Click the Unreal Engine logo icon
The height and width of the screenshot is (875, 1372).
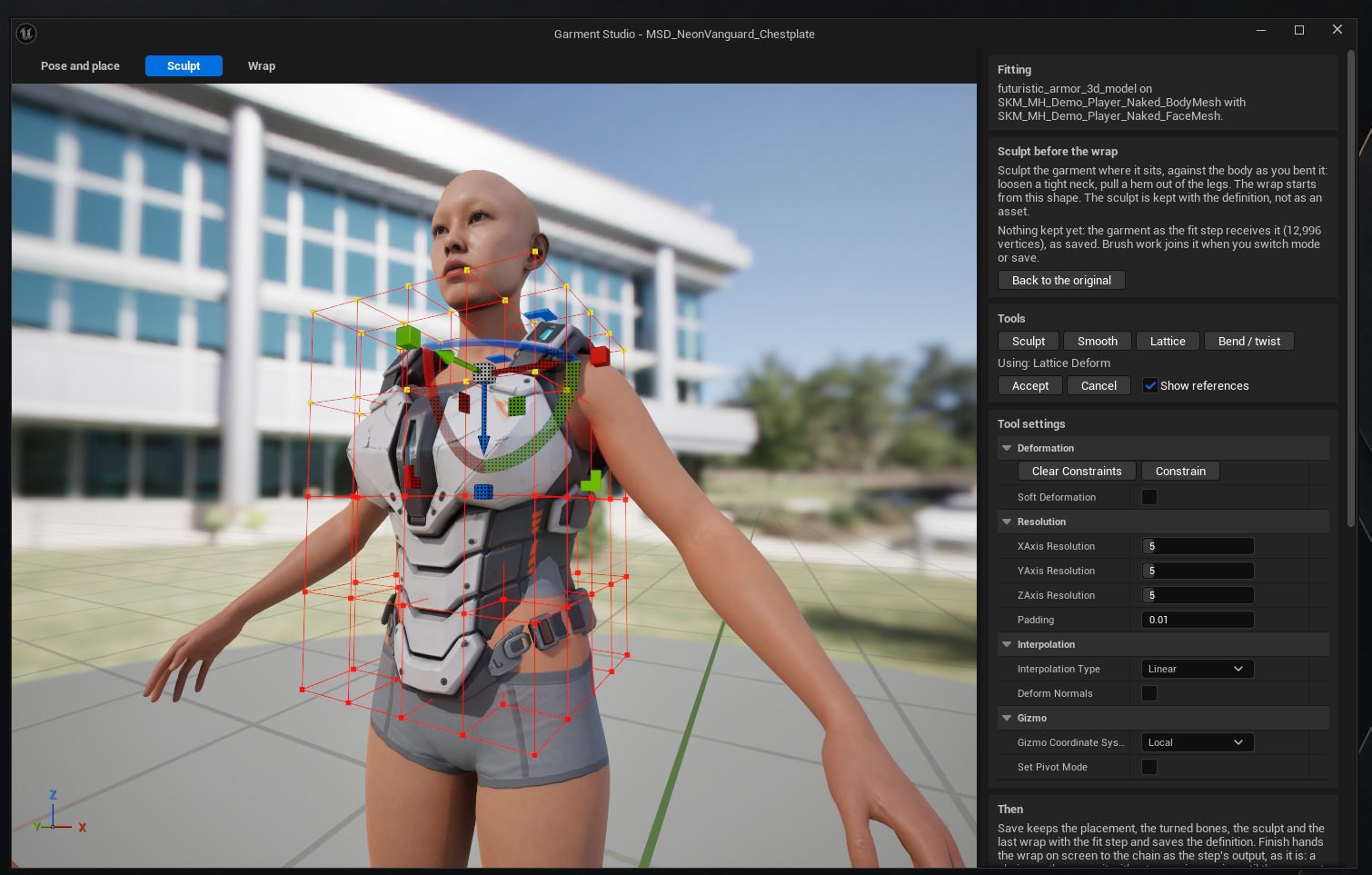pos(26,34)
